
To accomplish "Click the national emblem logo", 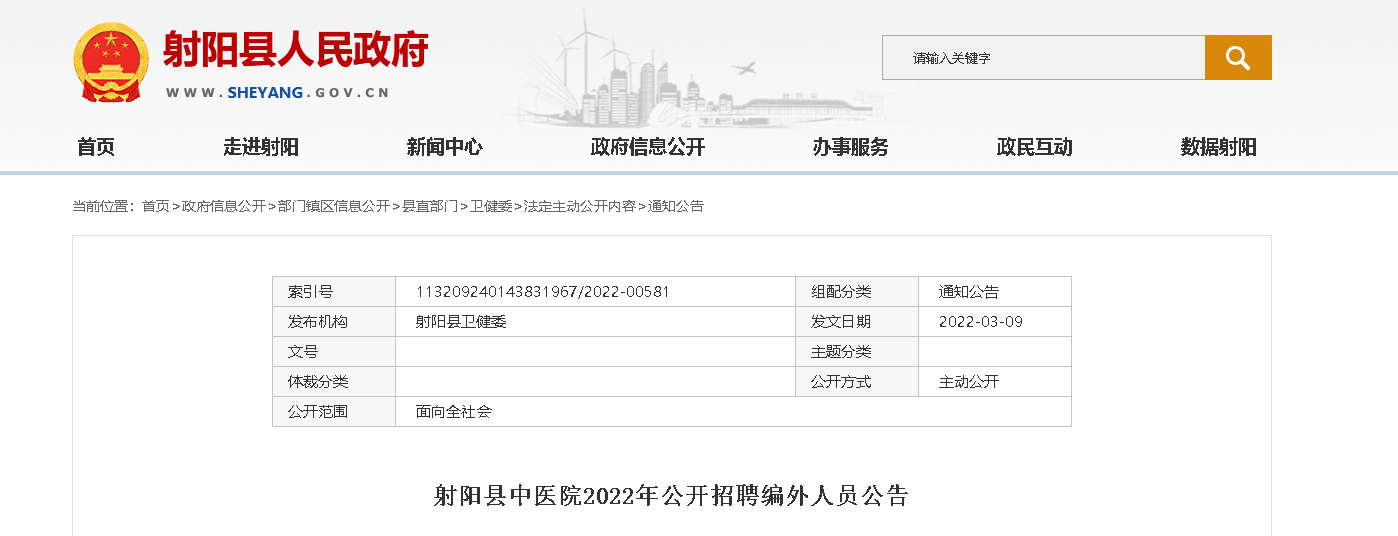I will point(111,63).
